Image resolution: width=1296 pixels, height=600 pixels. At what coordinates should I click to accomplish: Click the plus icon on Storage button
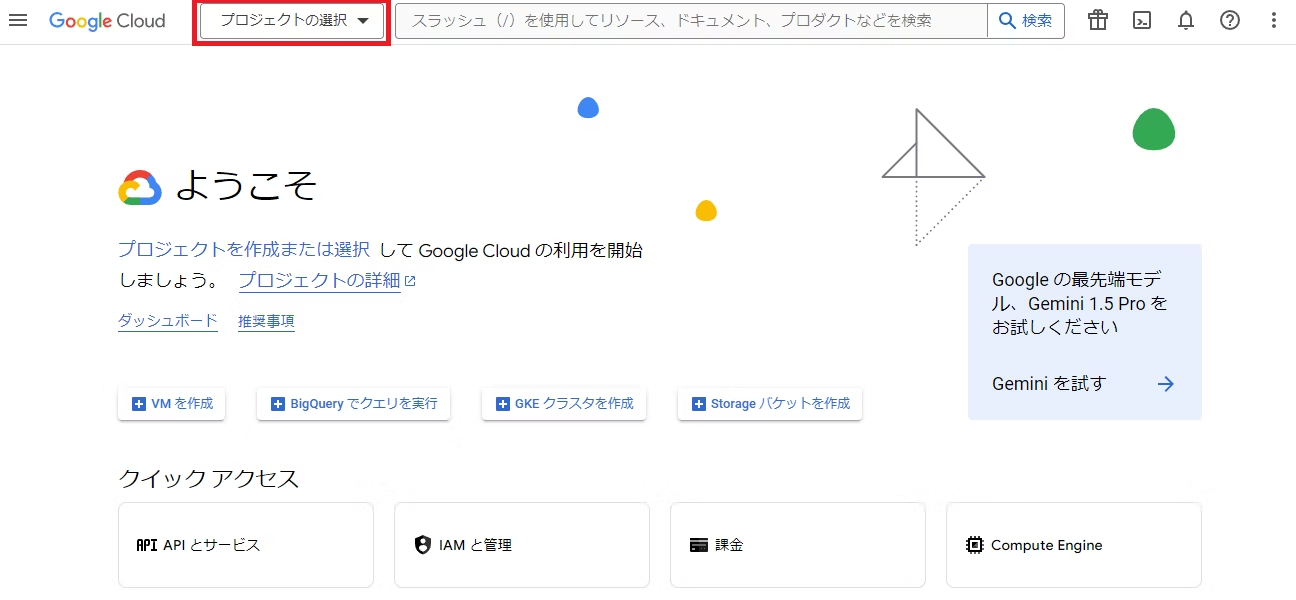click(699, 404)
